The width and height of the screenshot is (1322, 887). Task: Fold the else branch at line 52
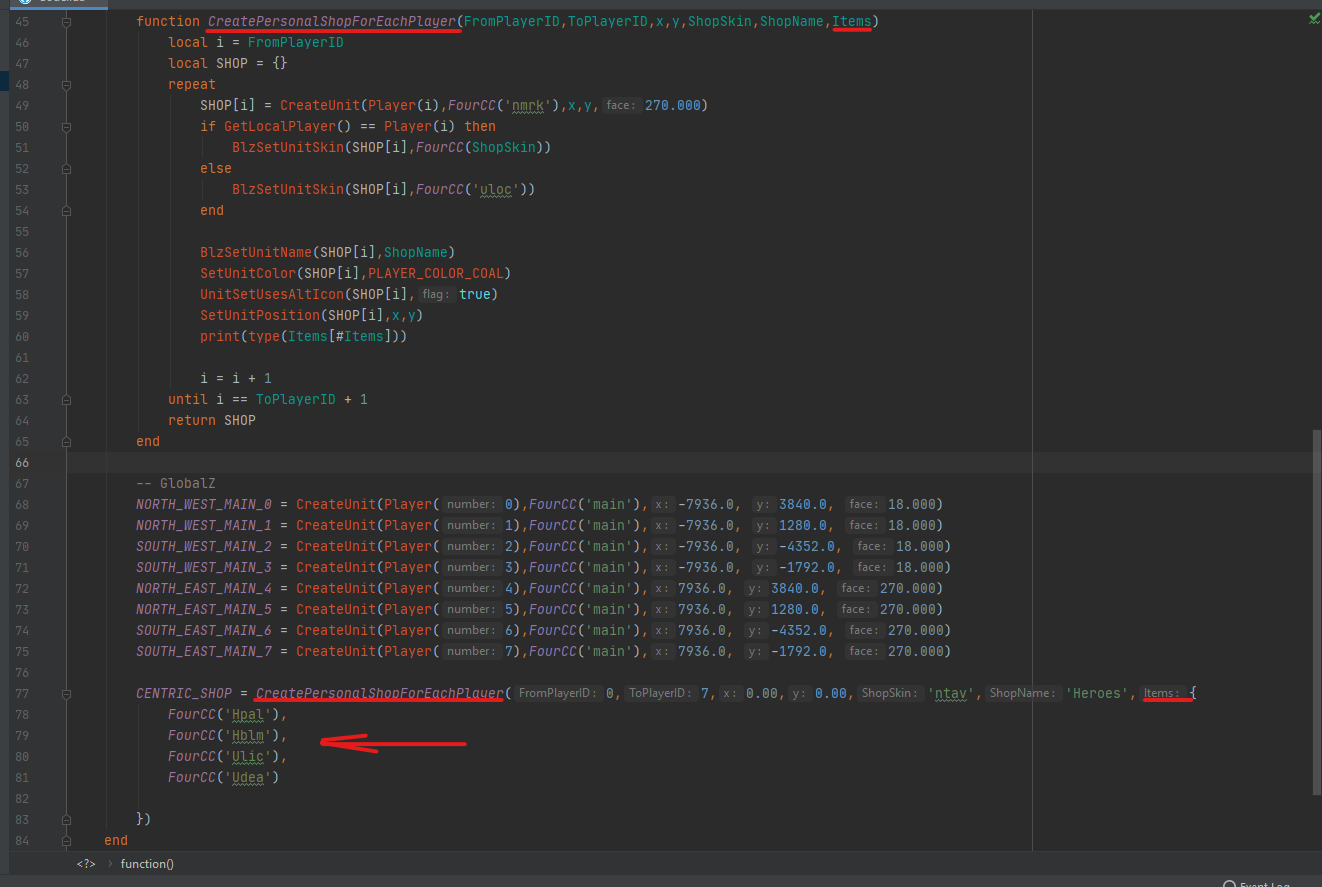[x=66, y=169]
